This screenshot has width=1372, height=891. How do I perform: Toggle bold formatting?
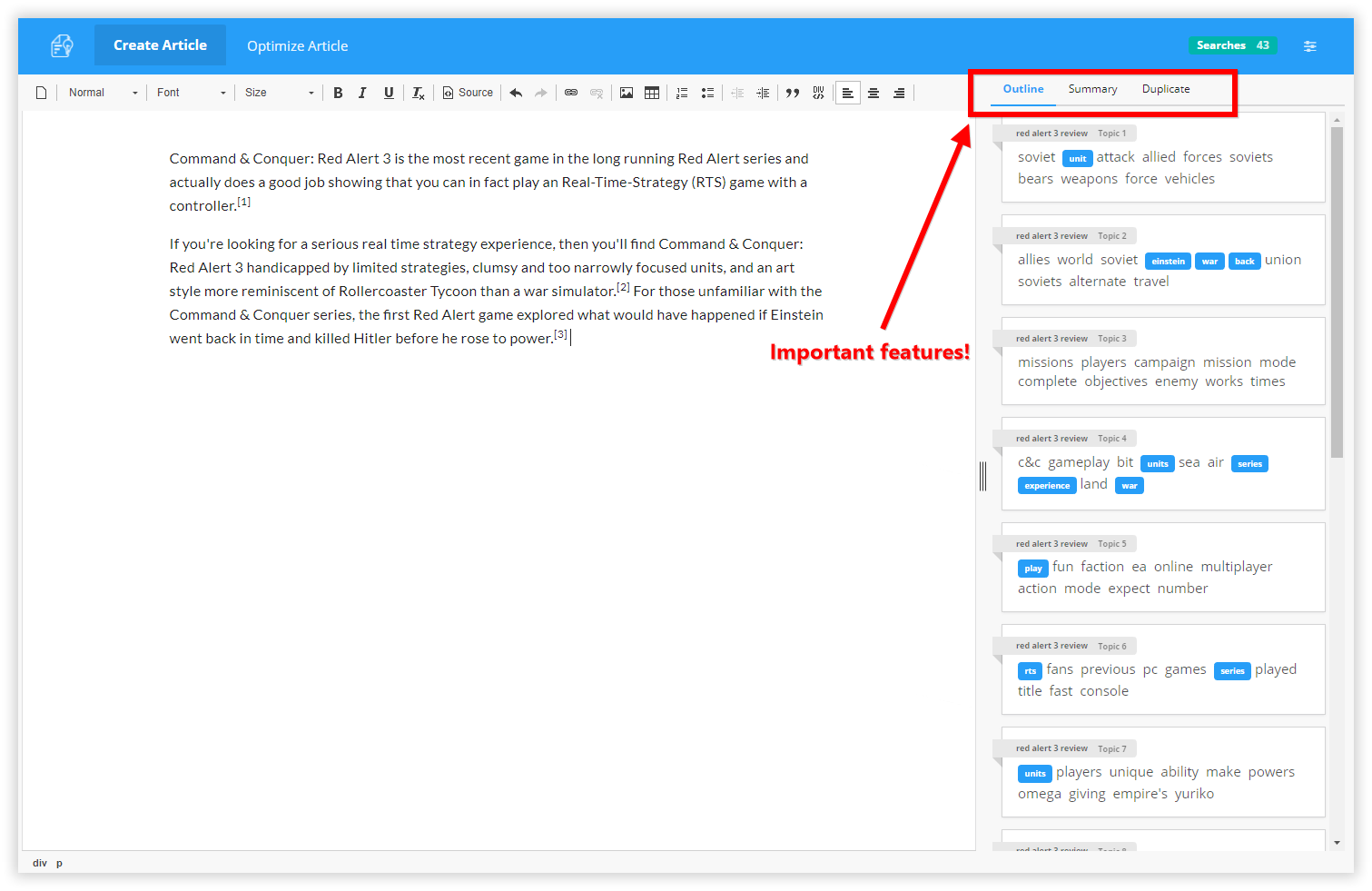pos(338,93)
